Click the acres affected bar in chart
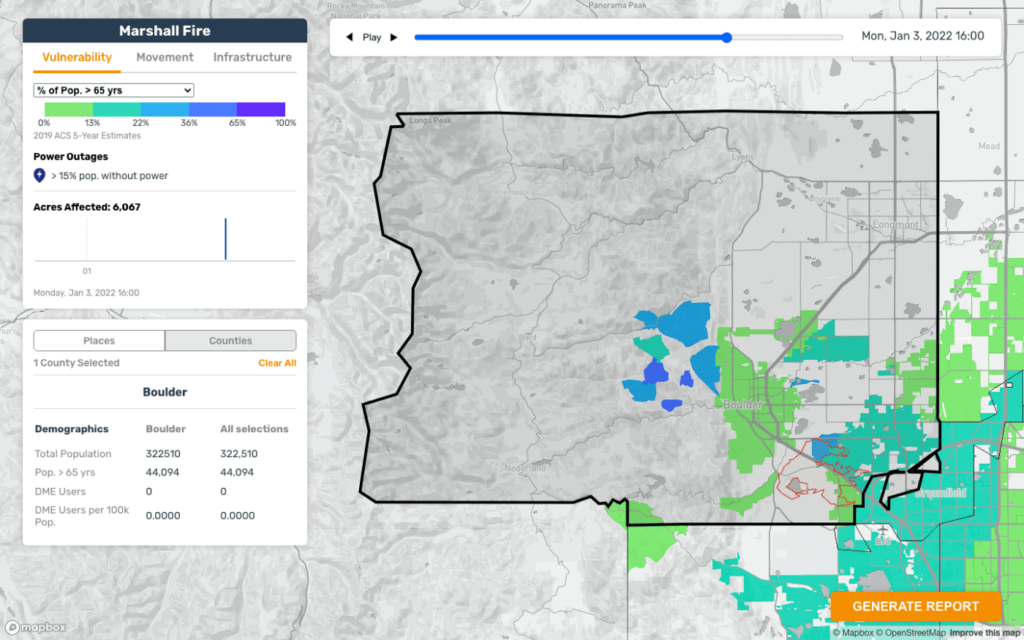 [225, 239]
